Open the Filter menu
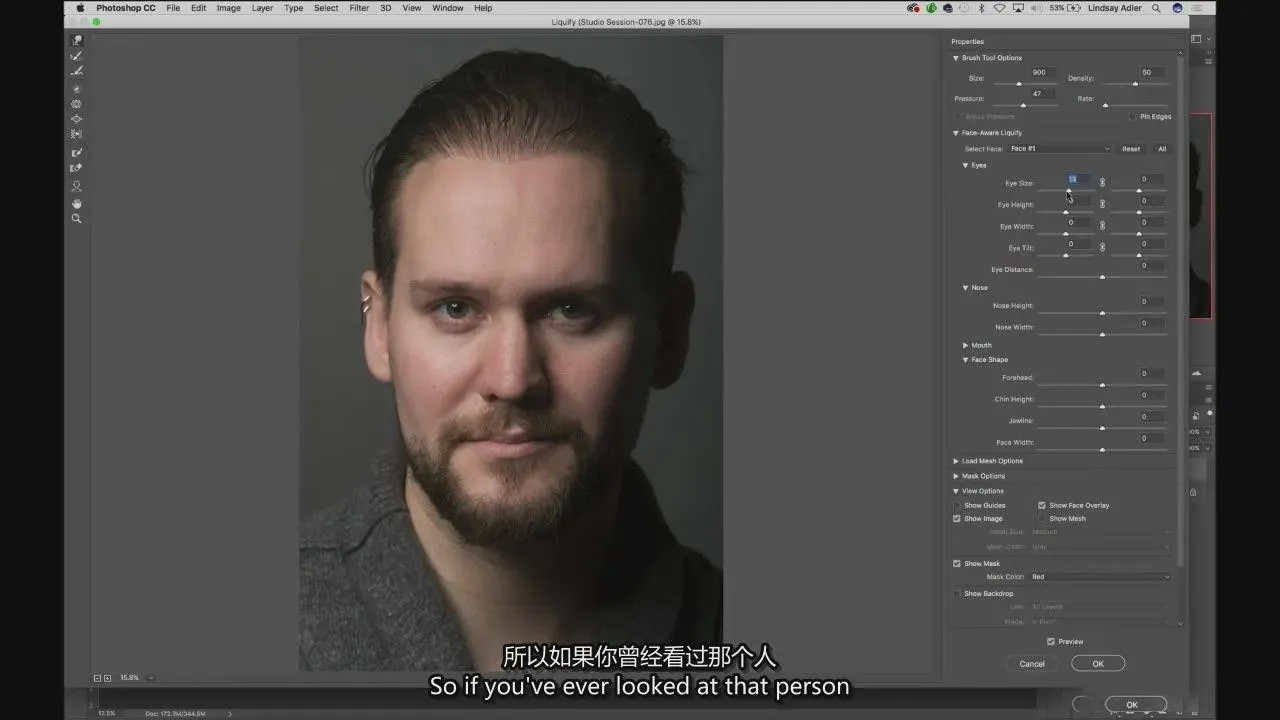 click(x=359, y=8)
